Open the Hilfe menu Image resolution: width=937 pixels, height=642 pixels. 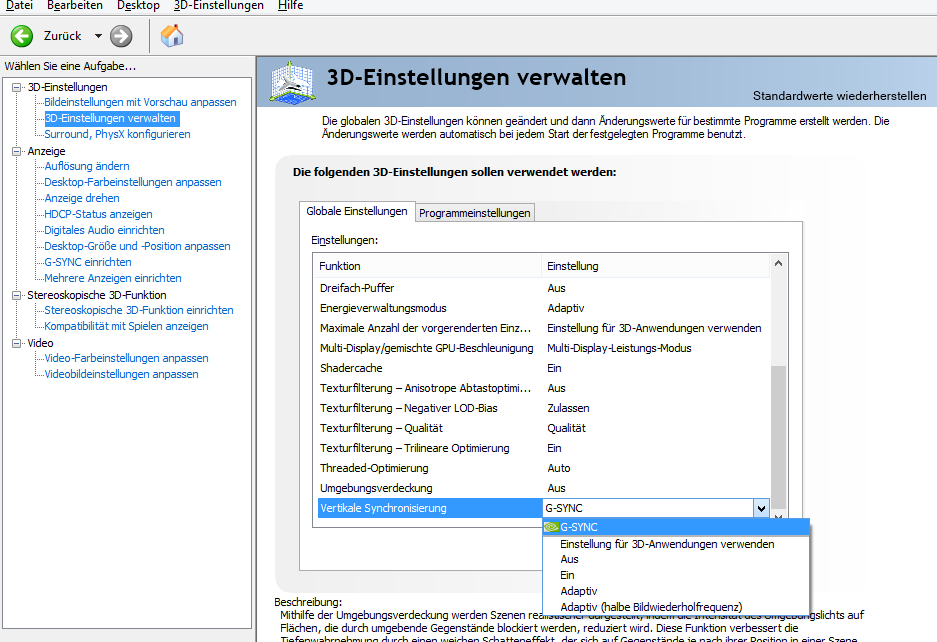[x=290, y=6]
